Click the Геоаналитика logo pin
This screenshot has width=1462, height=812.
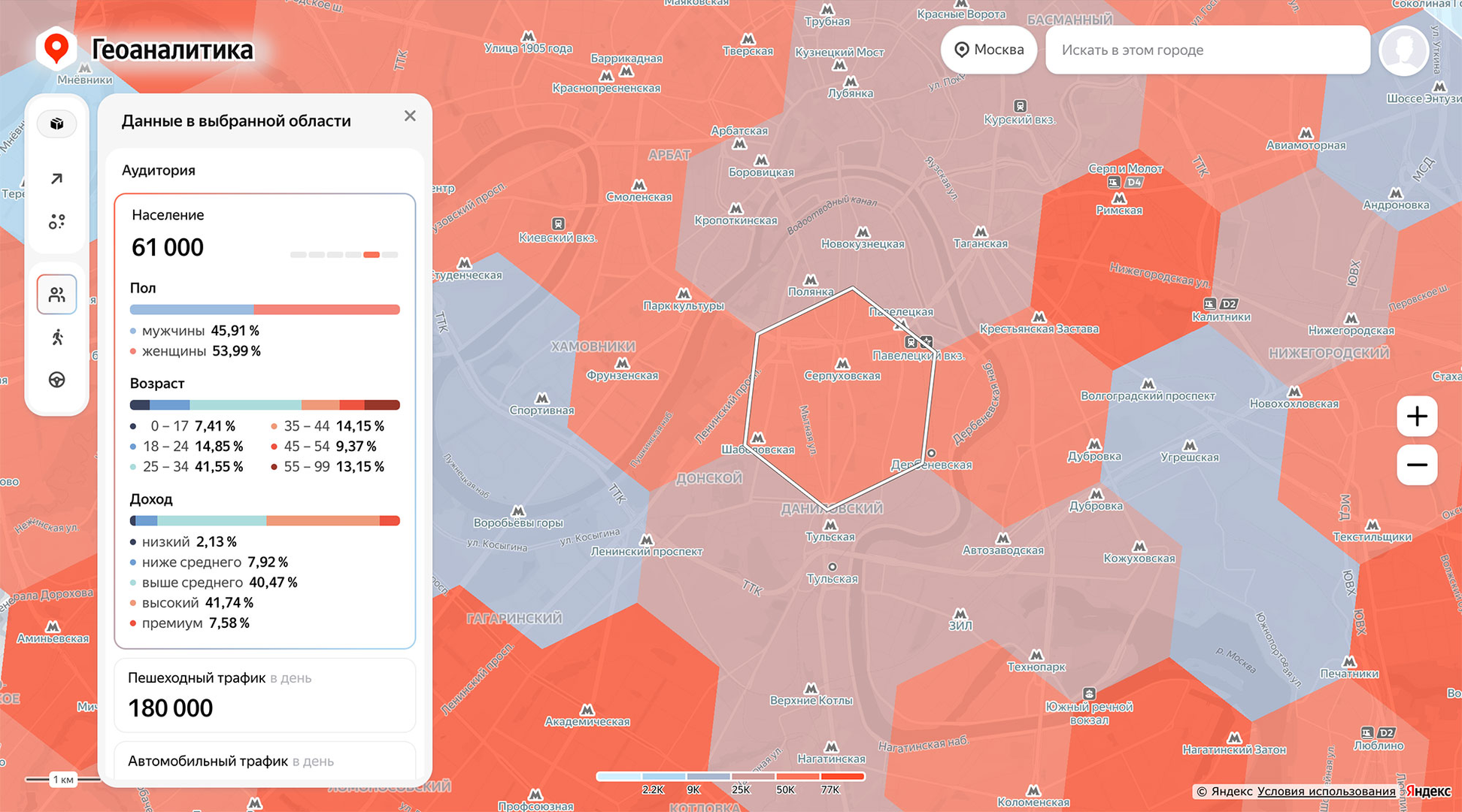tap(56, 47)
